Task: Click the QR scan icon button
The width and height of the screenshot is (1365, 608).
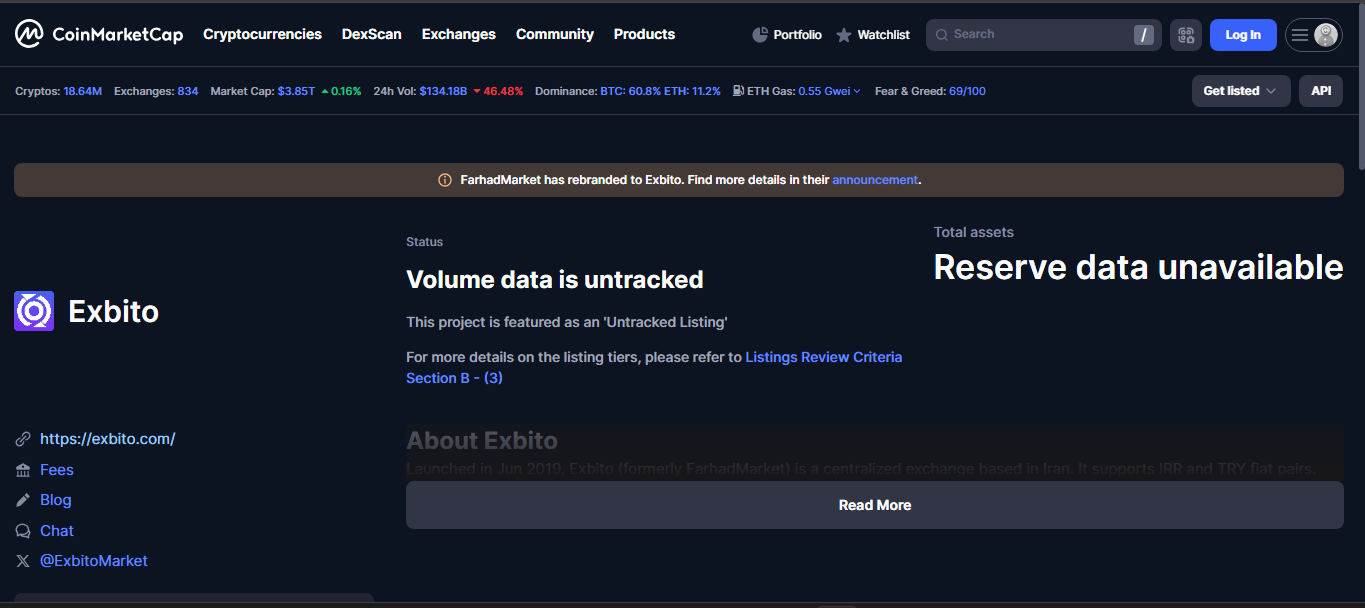Action: (x=1186, y=35)
